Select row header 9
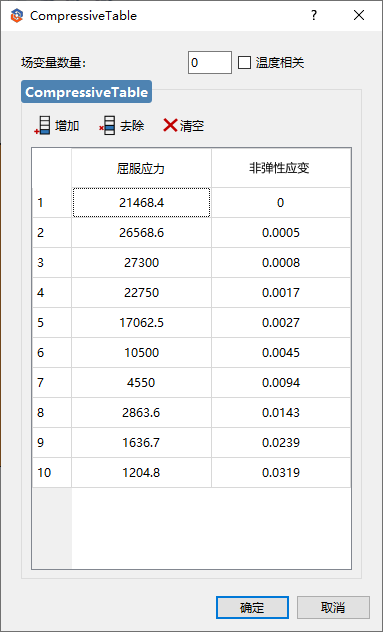Viewport: 383px width, 632px height. [52, 443]
